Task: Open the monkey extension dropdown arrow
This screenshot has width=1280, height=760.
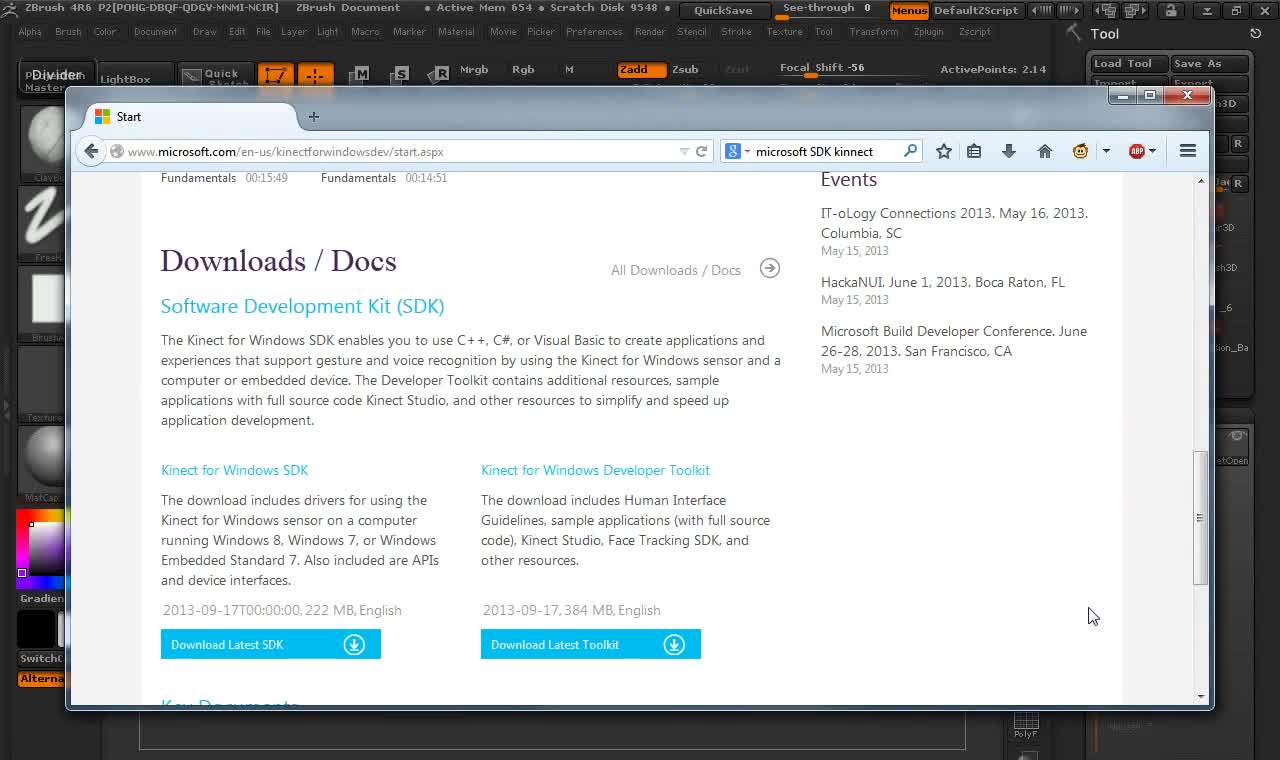Action: (x=1106, y=151)
